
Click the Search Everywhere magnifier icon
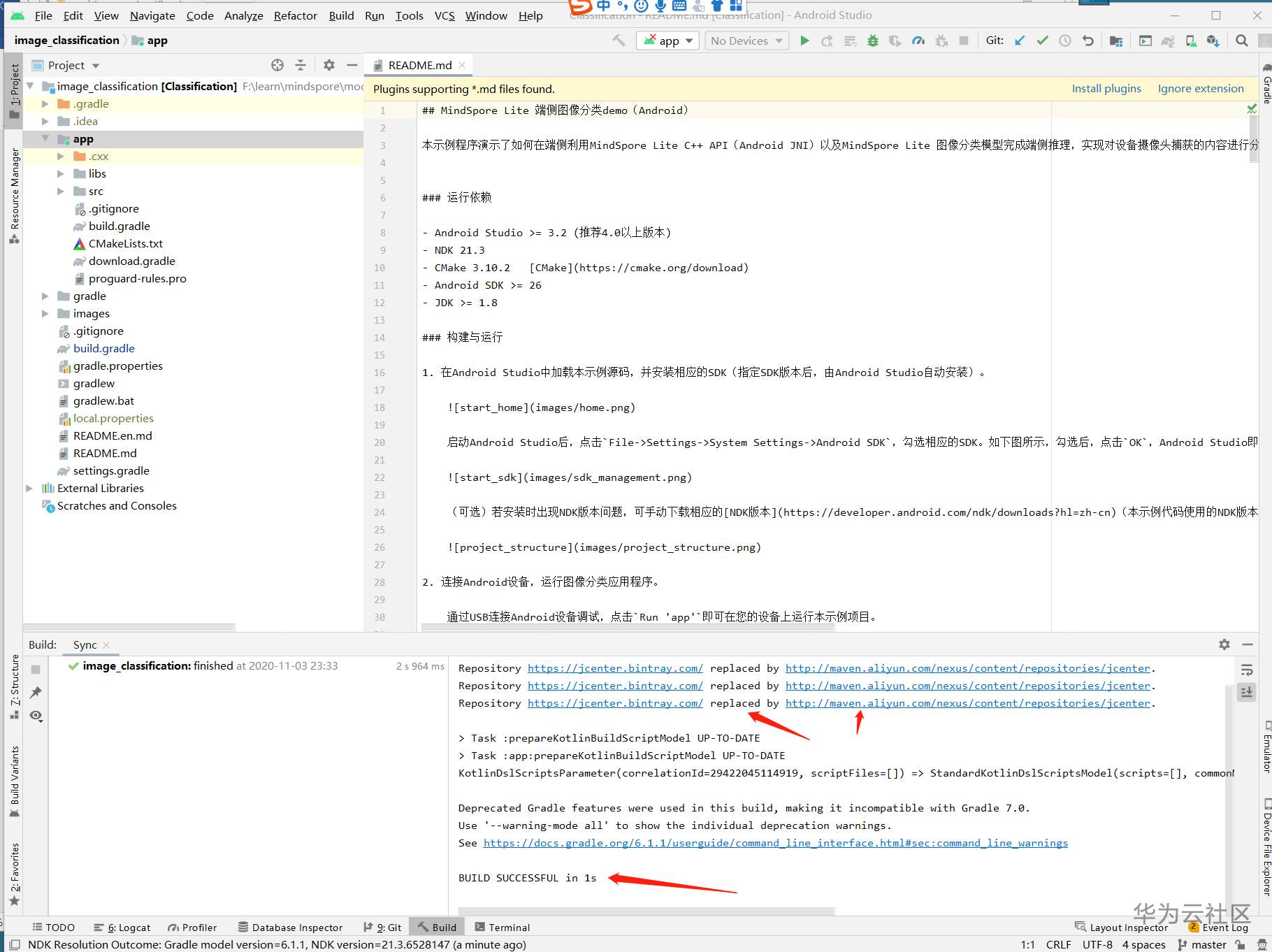(1241, 41)
